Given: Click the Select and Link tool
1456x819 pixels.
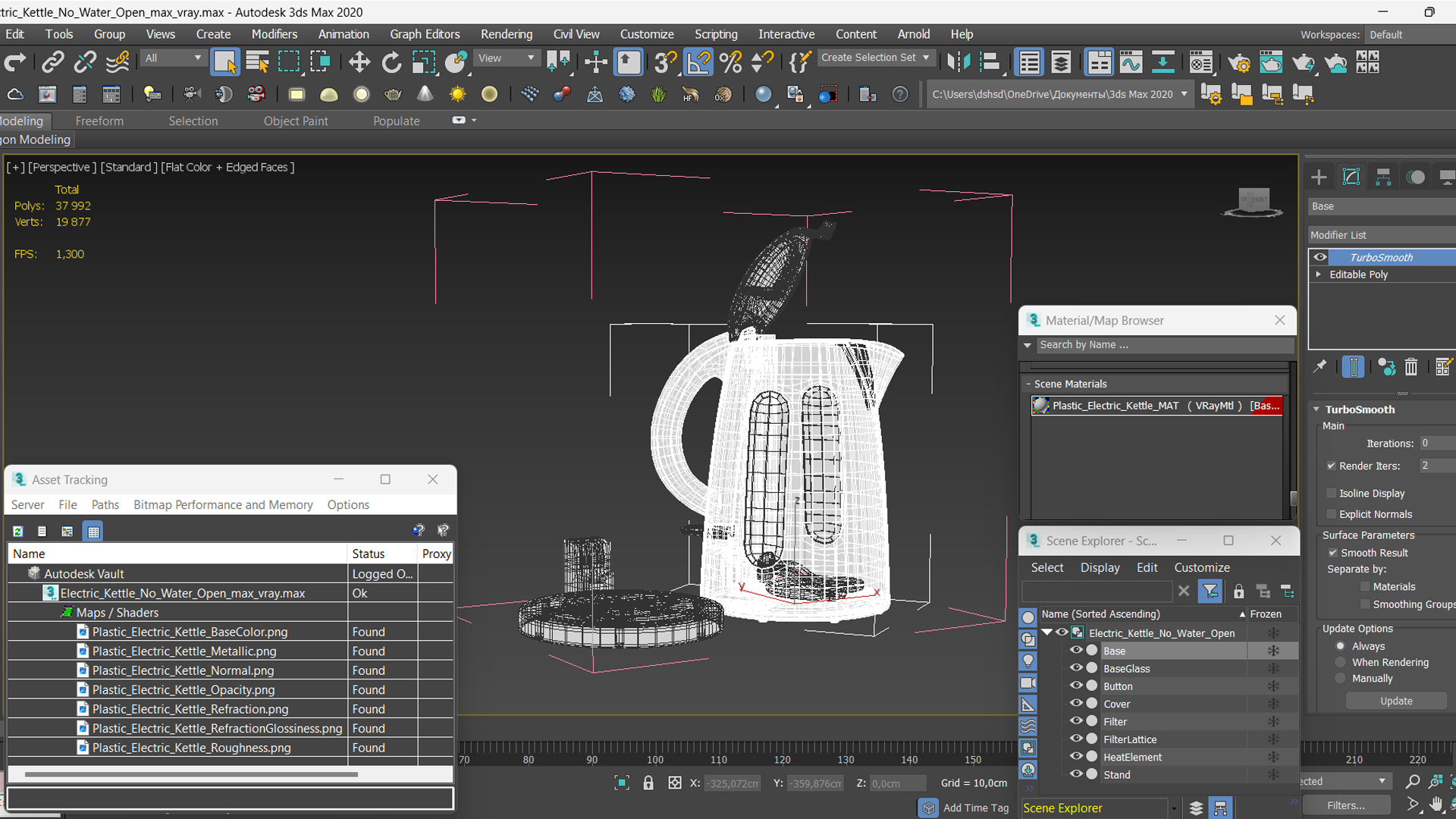Looking at the screenshot, I should click(x=53, y=62).
